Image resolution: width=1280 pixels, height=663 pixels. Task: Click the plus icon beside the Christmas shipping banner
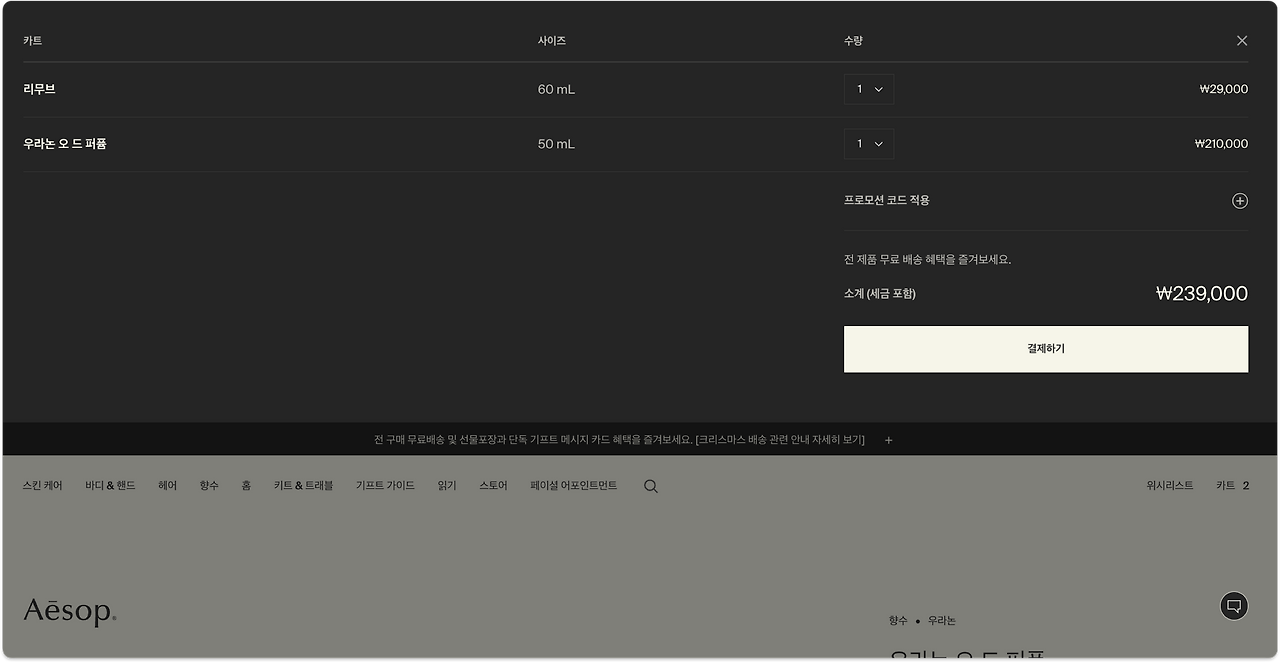[x=888, y=439]
